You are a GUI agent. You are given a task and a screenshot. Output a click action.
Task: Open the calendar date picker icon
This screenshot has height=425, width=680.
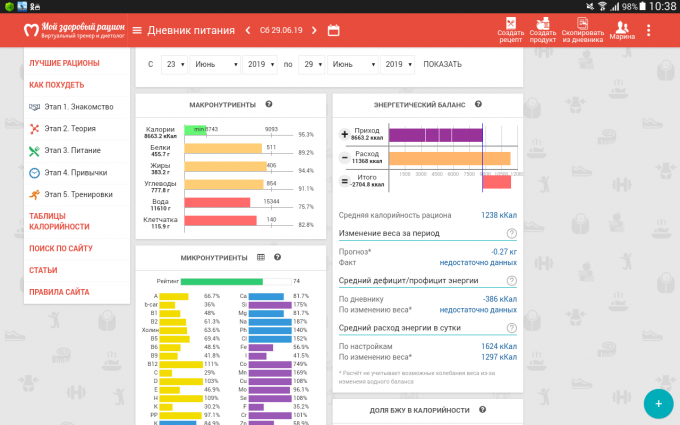pyautogui.click(x=333, y=30)
